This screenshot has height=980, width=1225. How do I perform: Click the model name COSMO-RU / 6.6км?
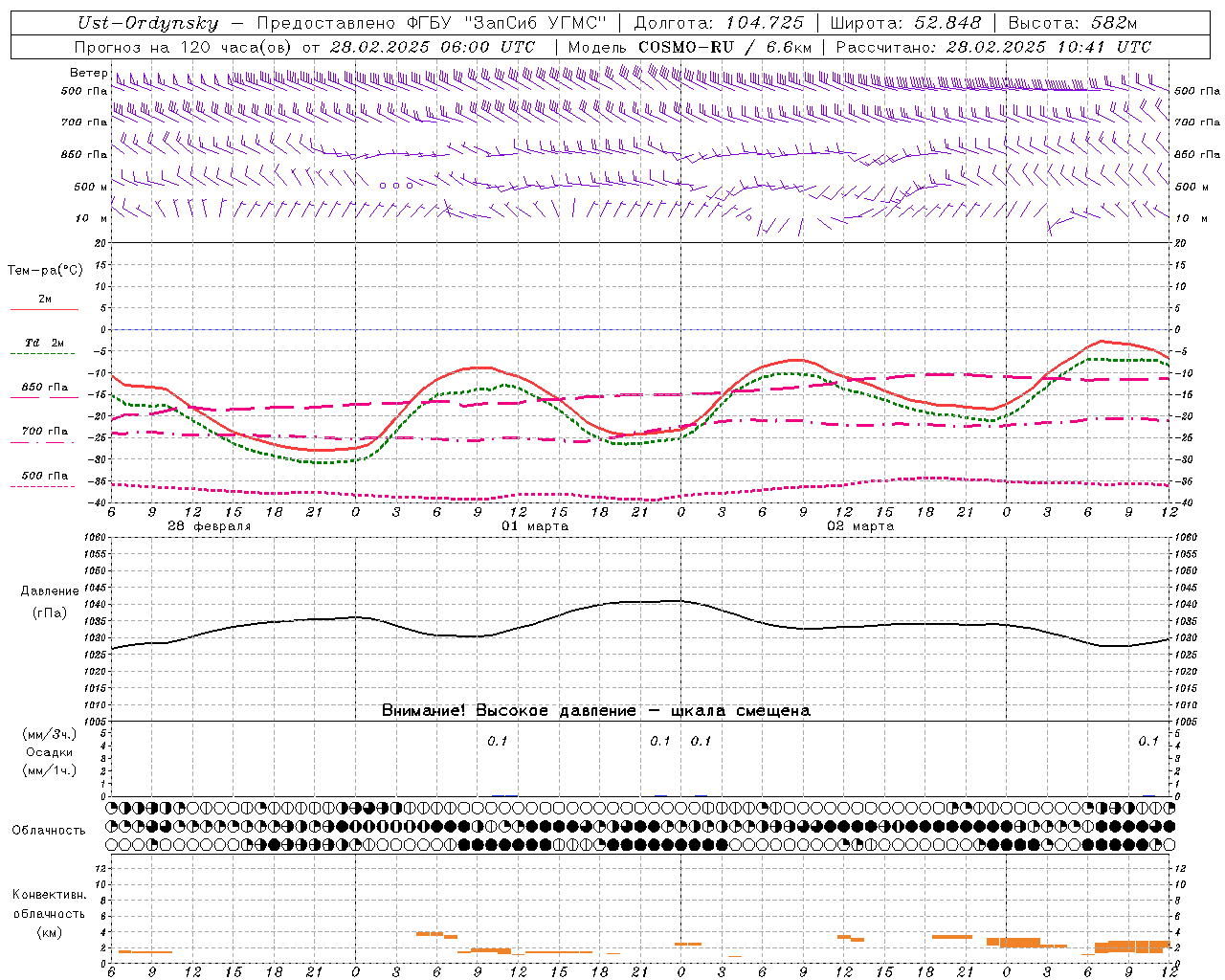pyautogui.click(x=724, y=47)
